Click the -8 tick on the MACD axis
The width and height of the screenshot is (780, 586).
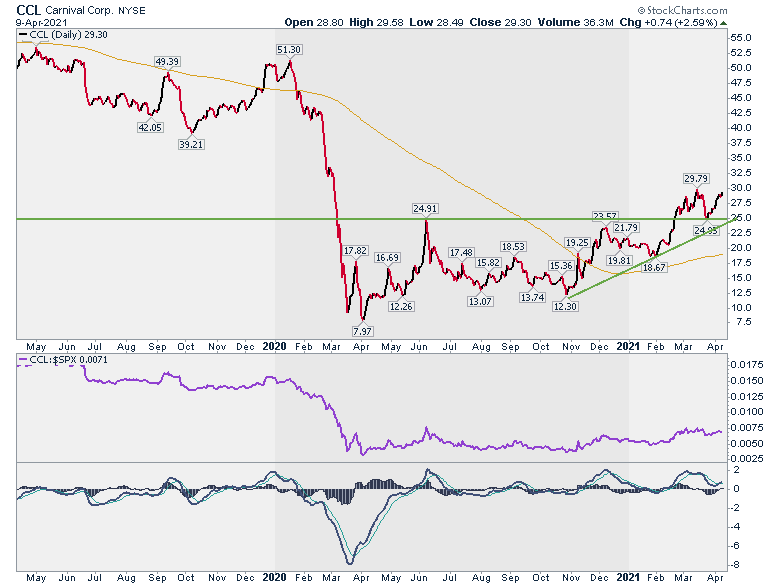click(736, 565)
